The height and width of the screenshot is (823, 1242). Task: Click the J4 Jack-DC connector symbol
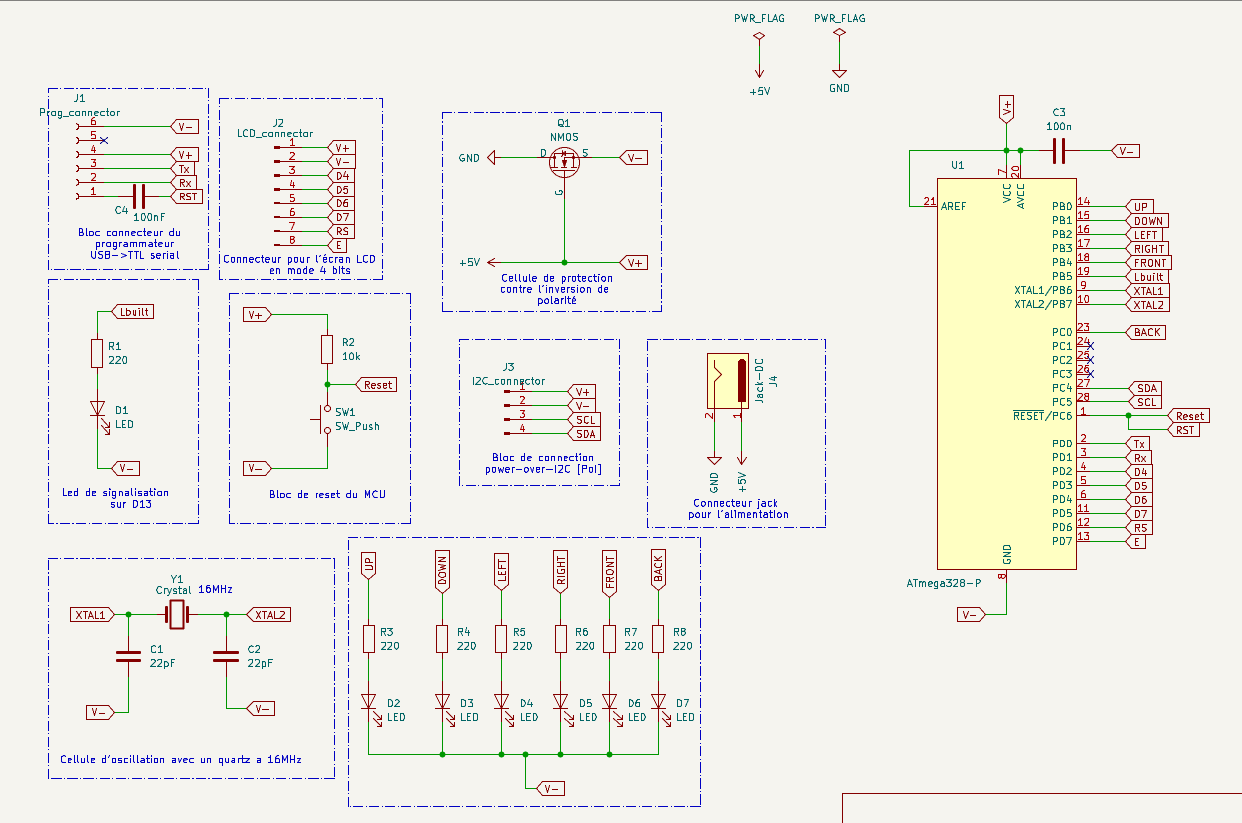tap(727, 381)
